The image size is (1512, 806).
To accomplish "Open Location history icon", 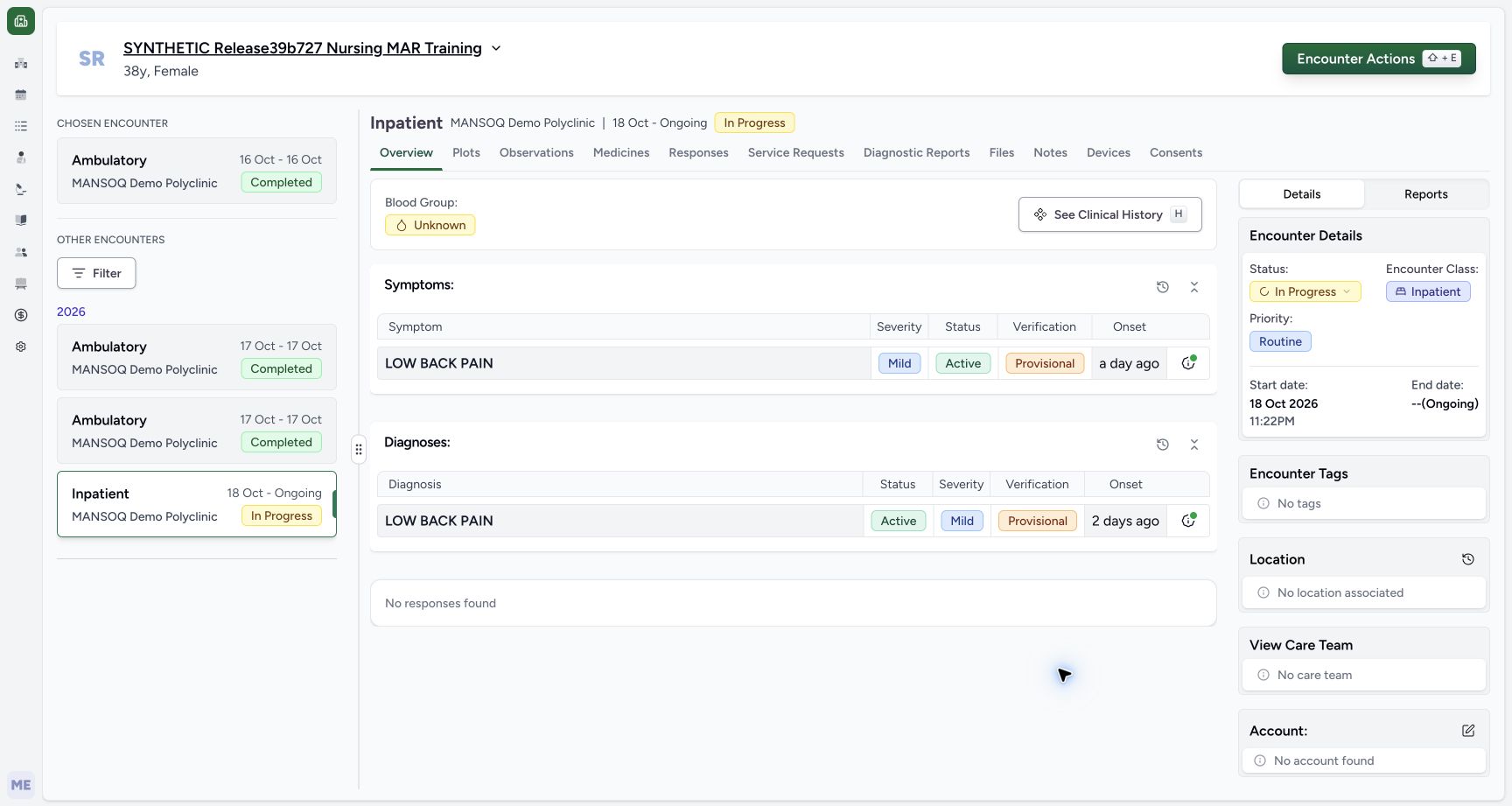I will click(x=1468, y=559).
